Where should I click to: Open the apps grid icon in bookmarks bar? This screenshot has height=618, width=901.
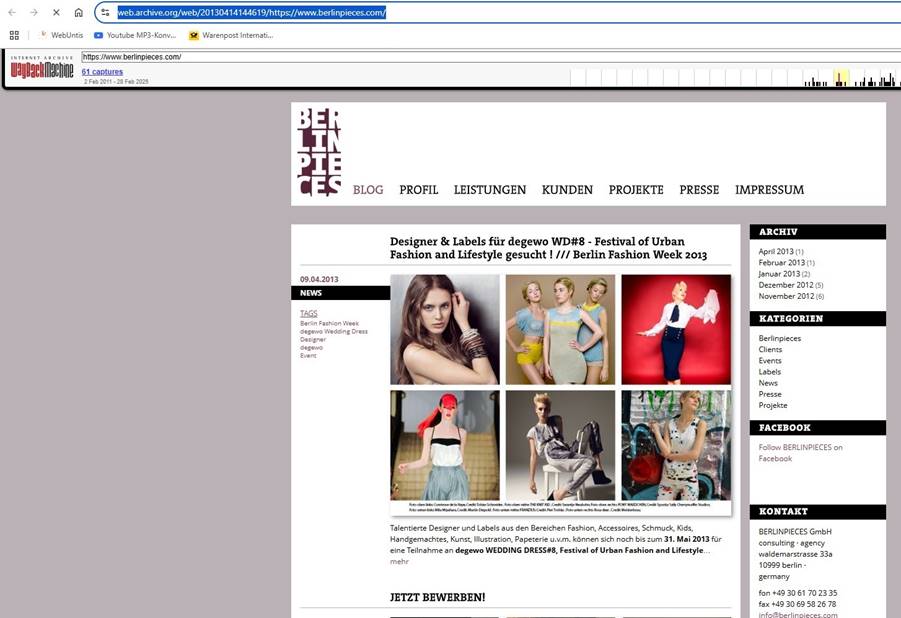click(14, 35)
